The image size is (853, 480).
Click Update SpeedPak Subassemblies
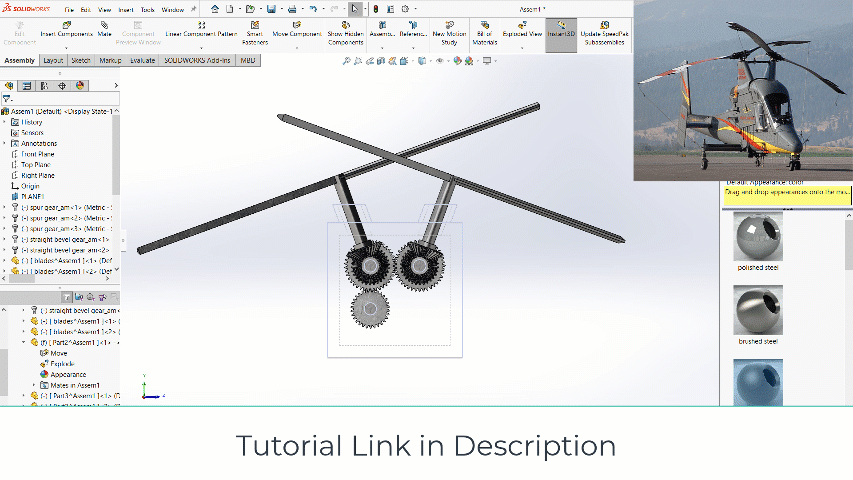coord(604,33)
